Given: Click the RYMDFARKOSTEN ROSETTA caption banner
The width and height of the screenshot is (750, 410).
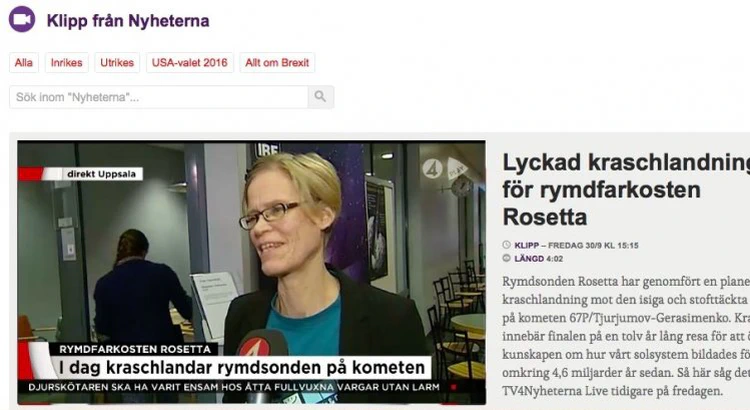Looking at the screenshot, I should [135, 349].
